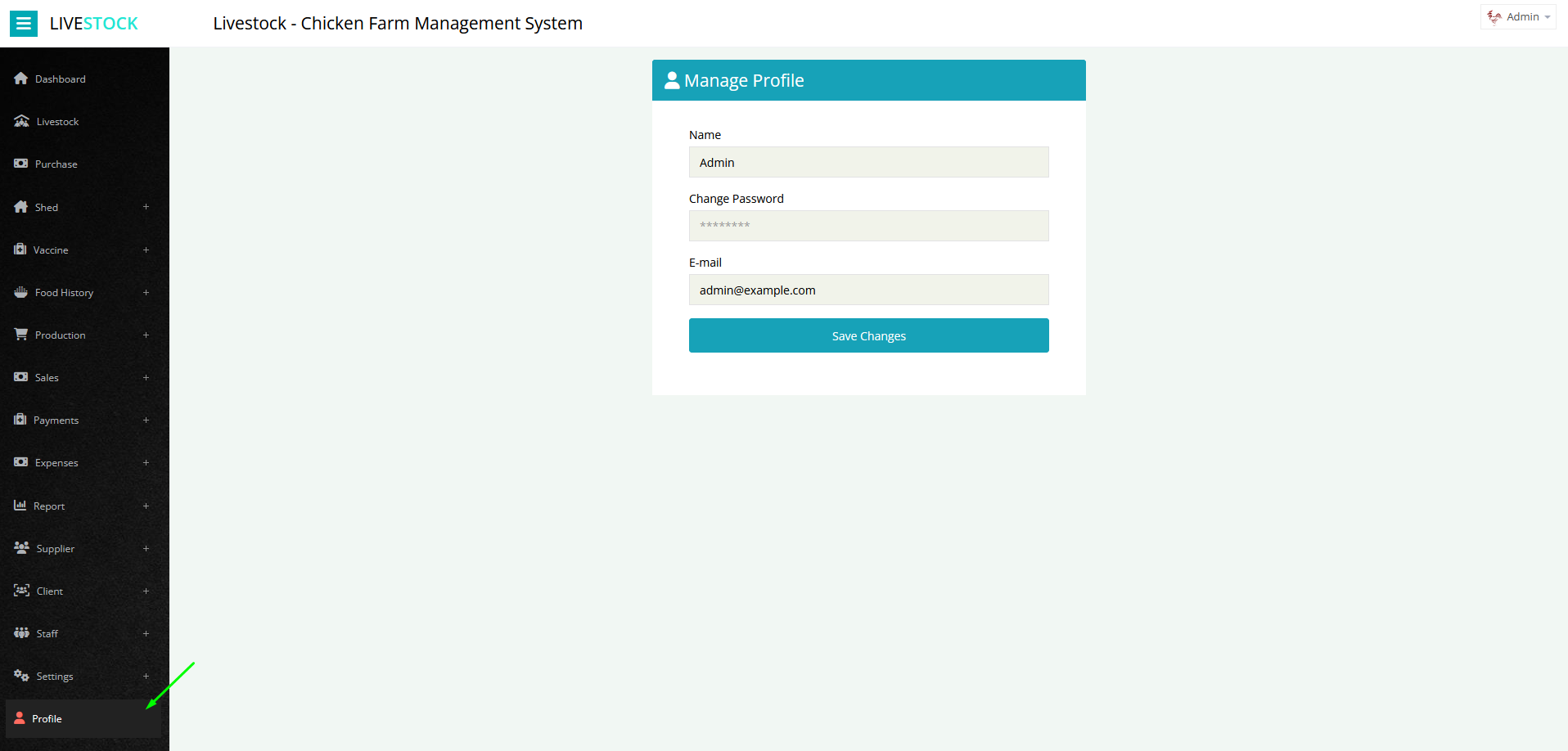
Task: Click the Profile person icon in sidebar
Action: tap(19, 717)
